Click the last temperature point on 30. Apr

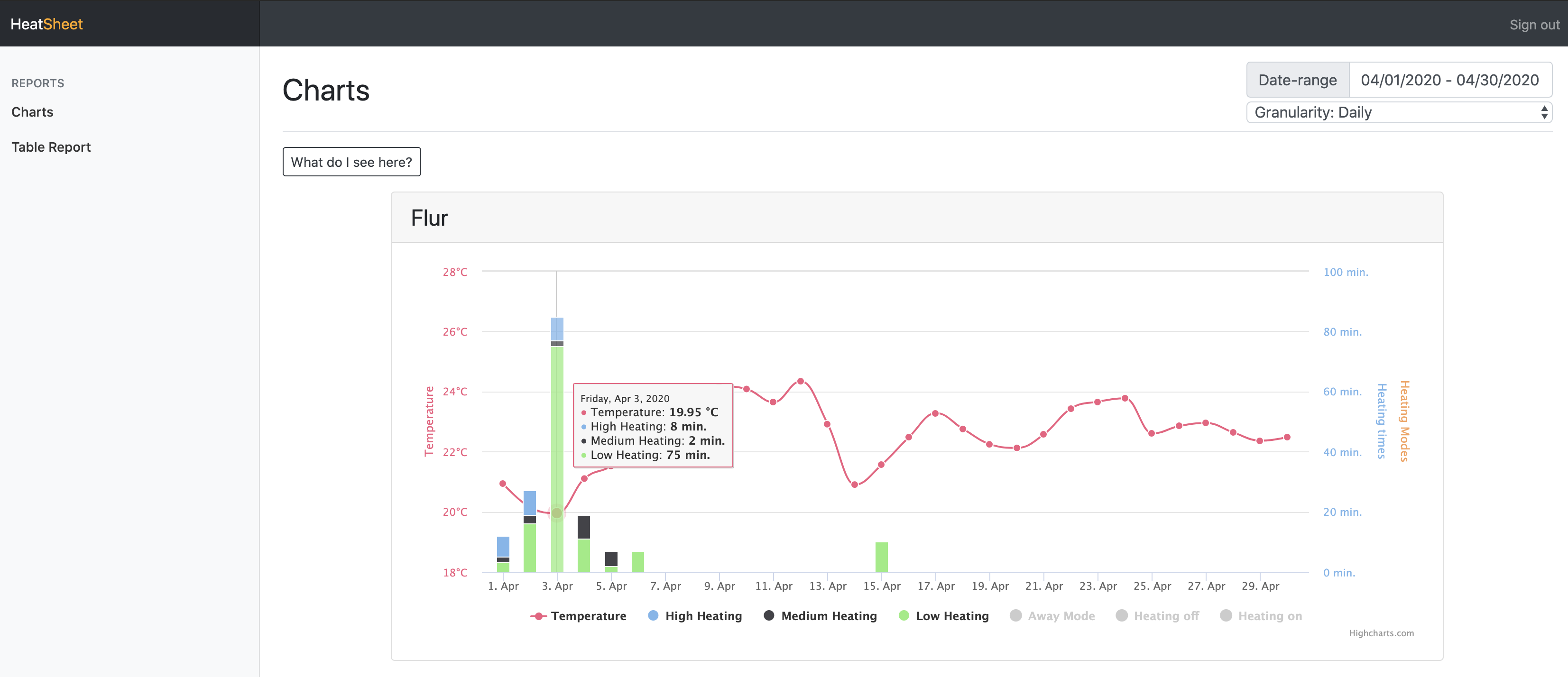click(x=1287, y=437)
